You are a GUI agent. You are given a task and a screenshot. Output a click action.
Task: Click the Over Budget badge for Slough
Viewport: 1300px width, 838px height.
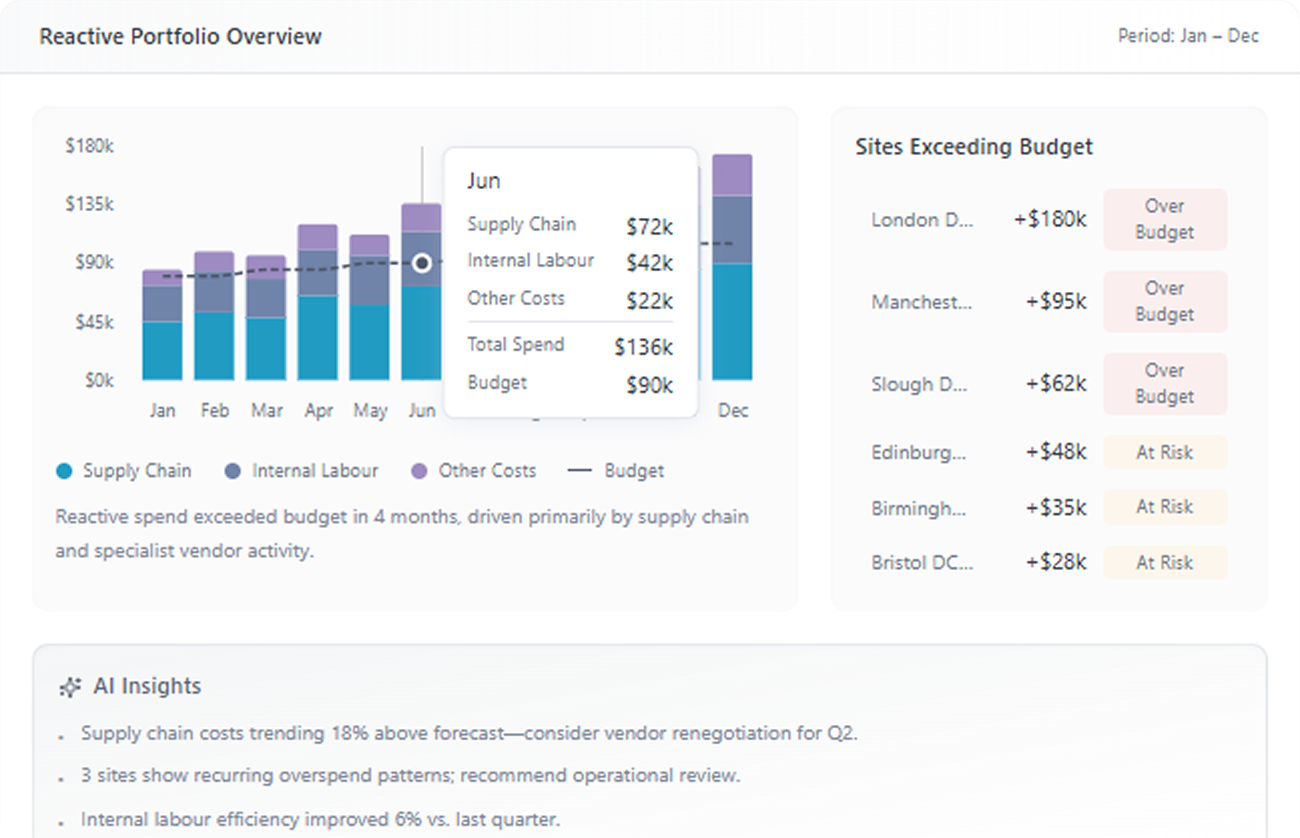pyautogui.click(x=1165, y=384)
